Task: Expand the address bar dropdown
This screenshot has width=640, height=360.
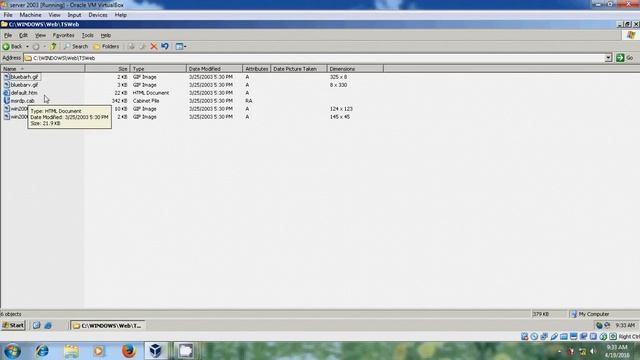Action: [x=608, y=58]
